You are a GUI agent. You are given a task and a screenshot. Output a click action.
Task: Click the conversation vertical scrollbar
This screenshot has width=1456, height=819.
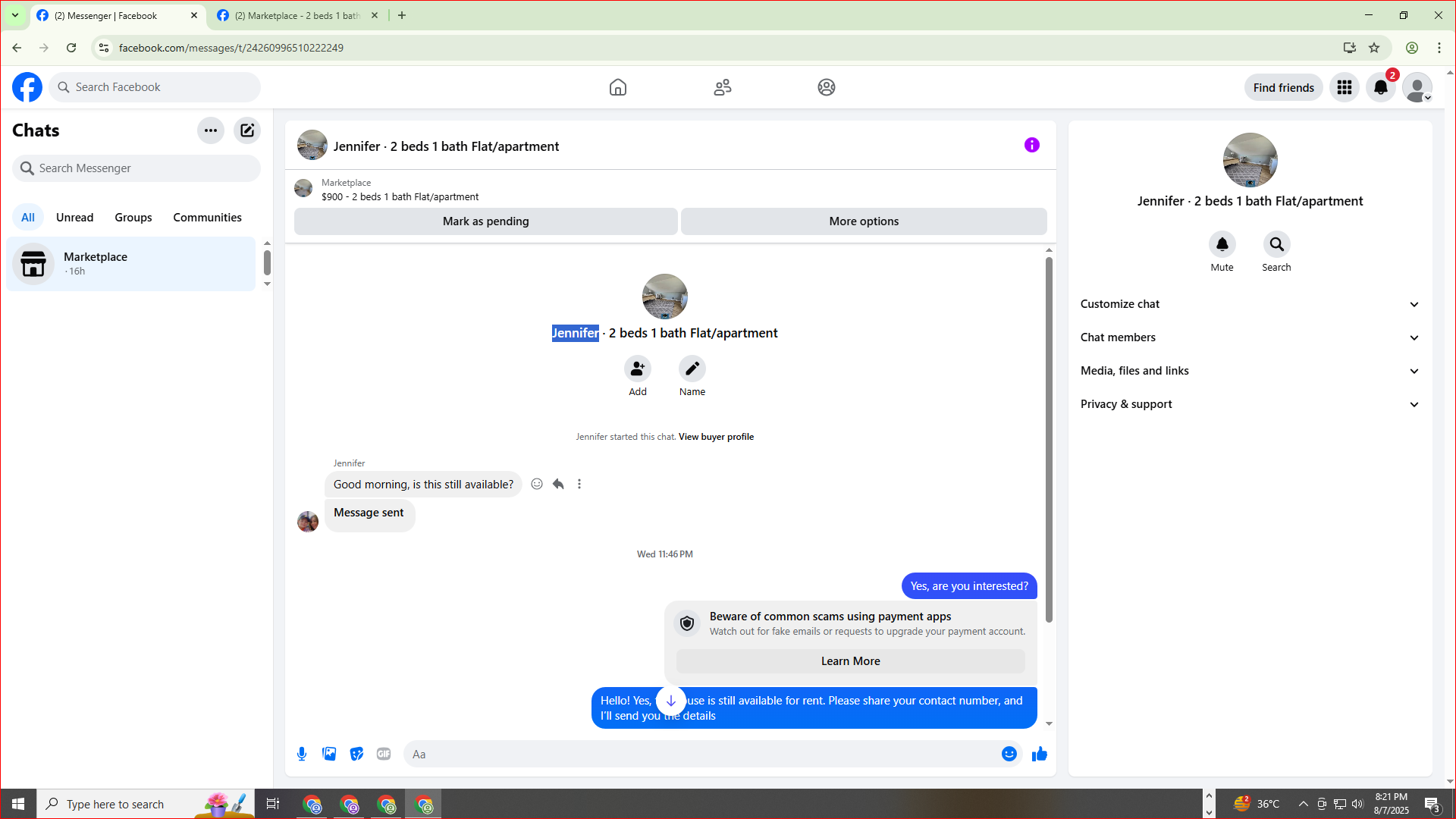click(x=1049, y=440)
